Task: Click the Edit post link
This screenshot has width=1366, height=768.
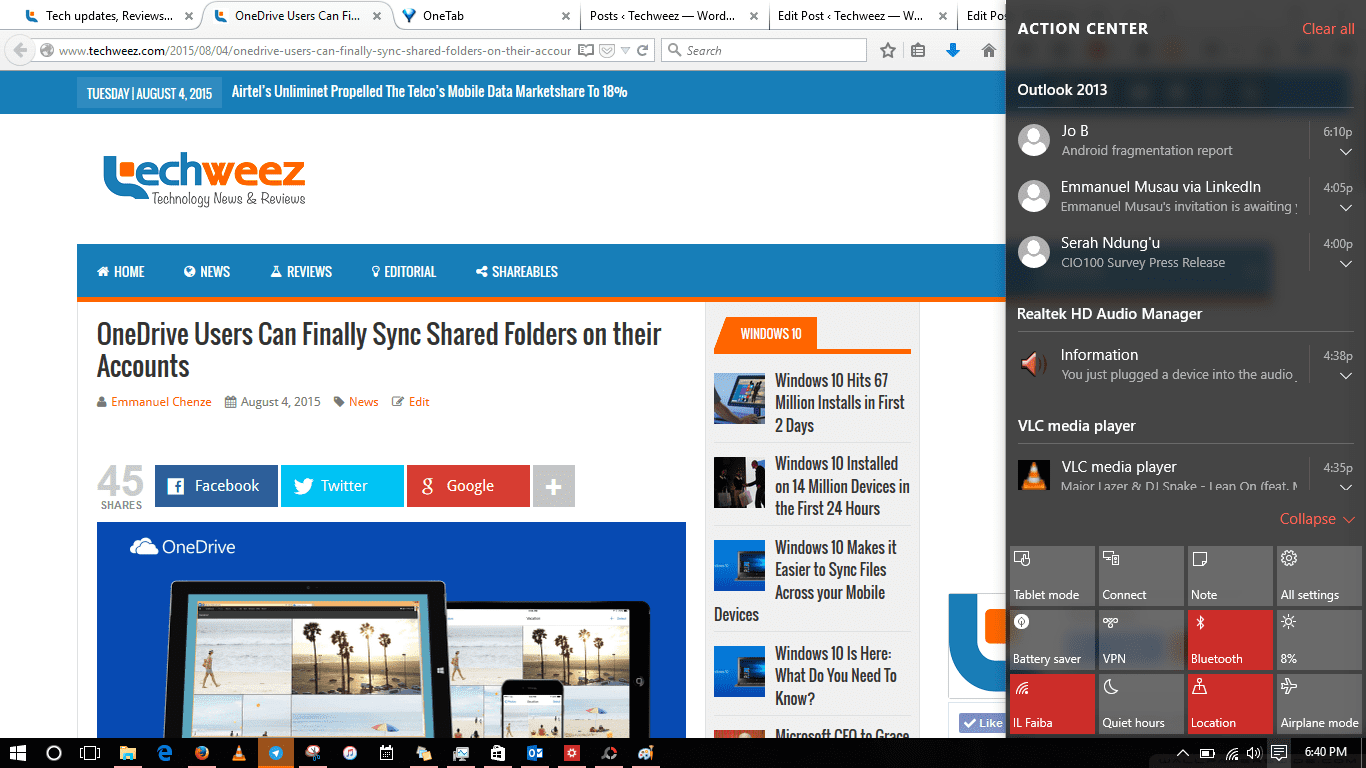Action: click(x=419, y=402)
